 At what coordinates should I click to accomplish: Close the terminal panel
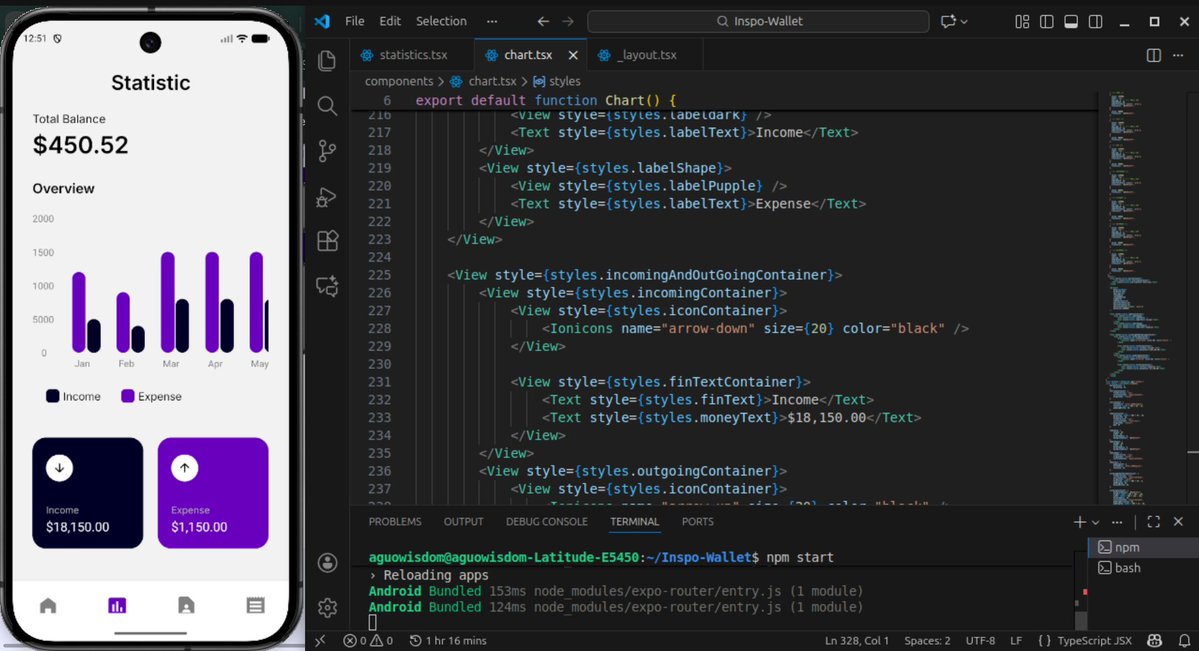tap(1178, 522)
